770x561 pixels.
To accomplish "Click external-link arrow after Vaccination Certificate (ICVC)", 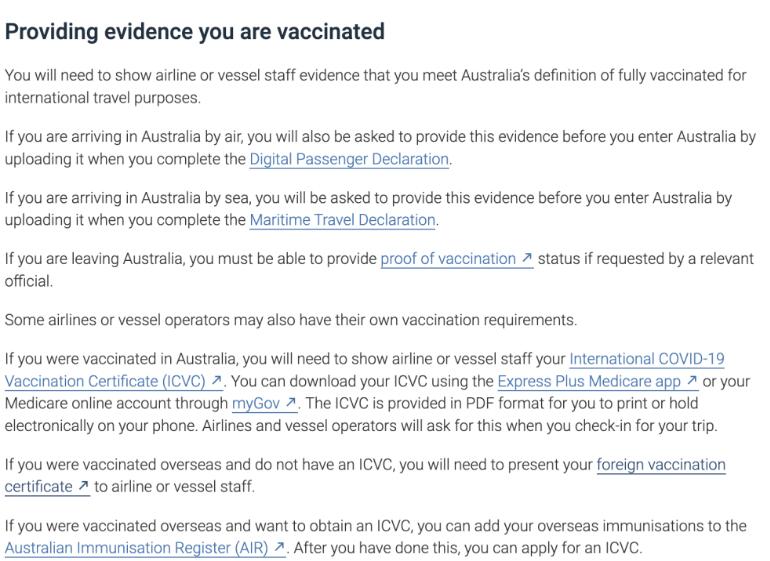I will pos(215,381).
